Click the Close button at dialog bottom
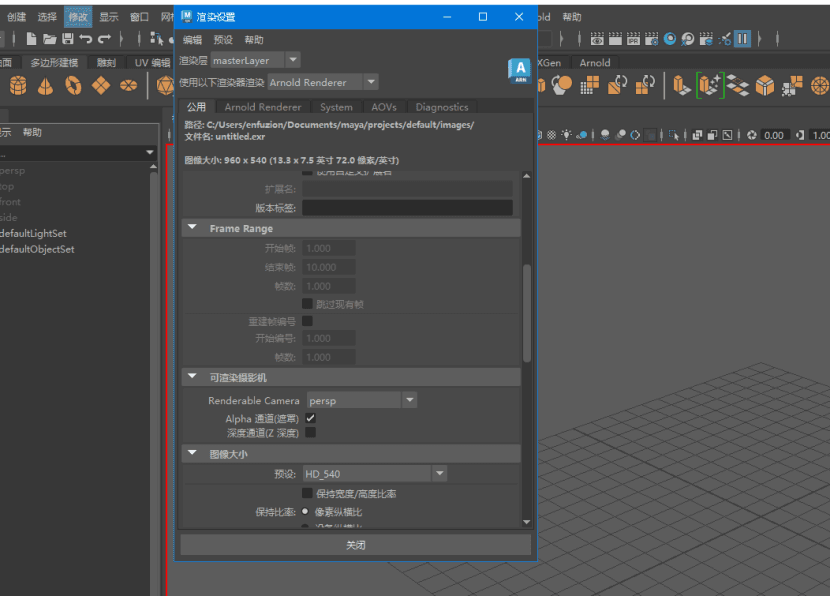 click(356, 545)
